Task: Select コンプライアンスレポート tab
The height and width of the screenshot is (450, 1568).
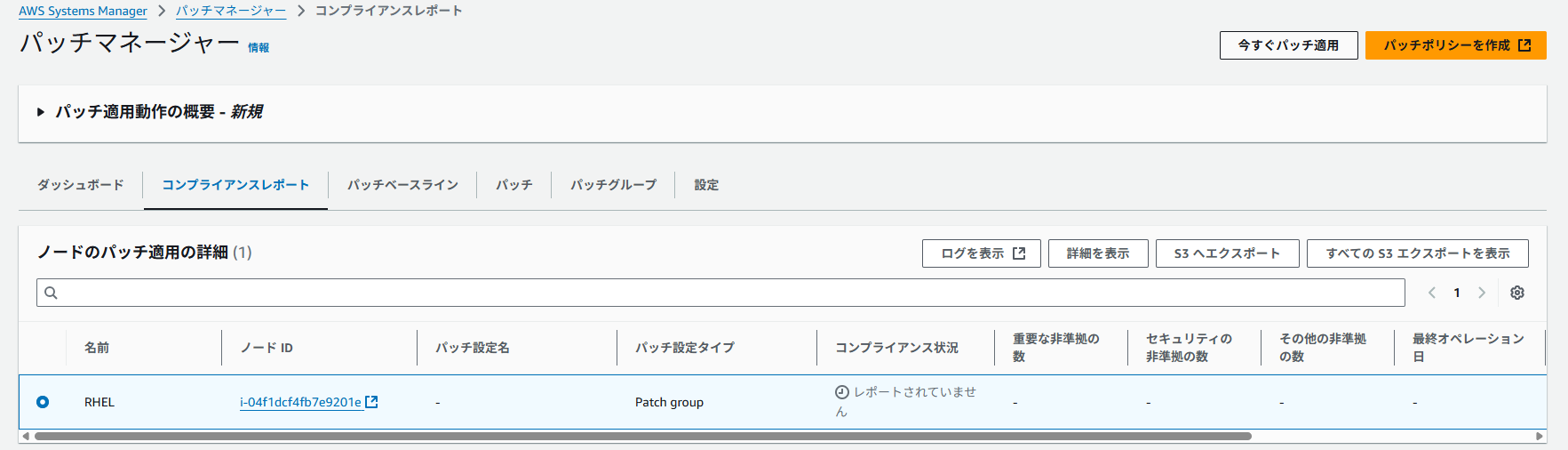Action: pyautogui.click(x=235, y=185)
